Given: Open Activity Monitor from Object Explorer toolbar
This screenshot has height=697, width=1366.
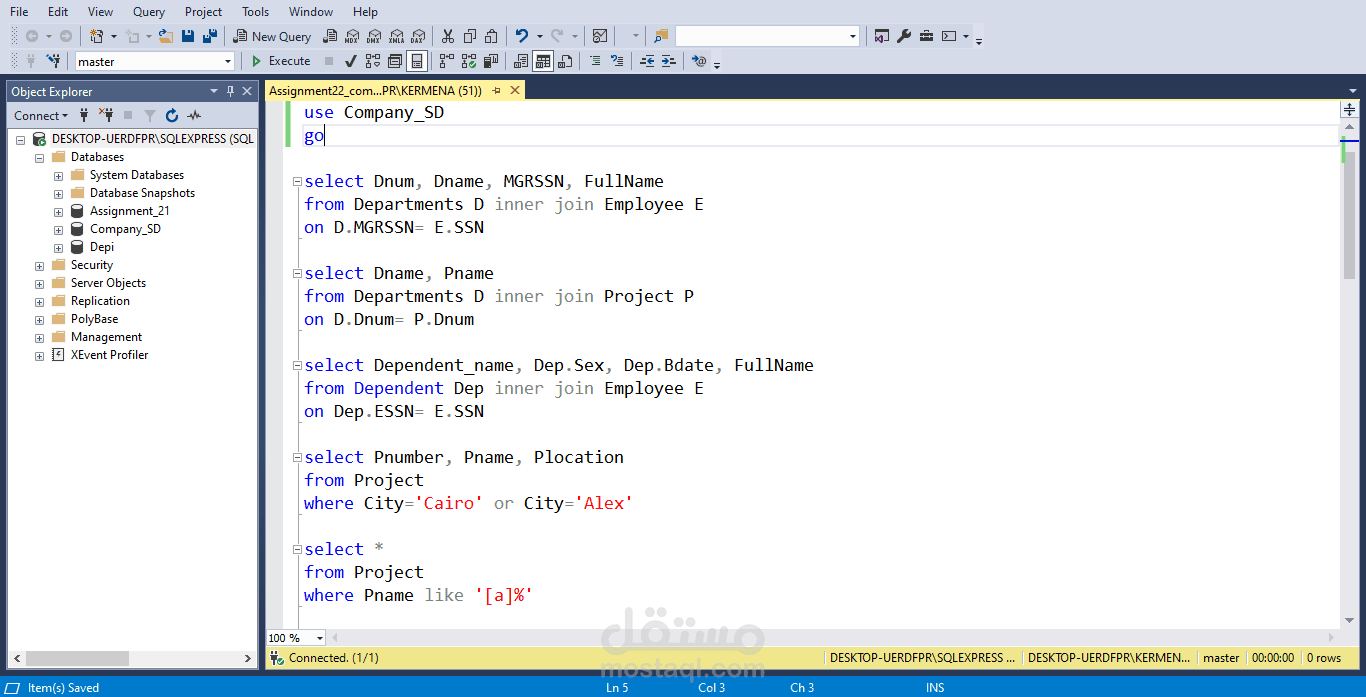Looking at the screenshot, I should point(194,115).
